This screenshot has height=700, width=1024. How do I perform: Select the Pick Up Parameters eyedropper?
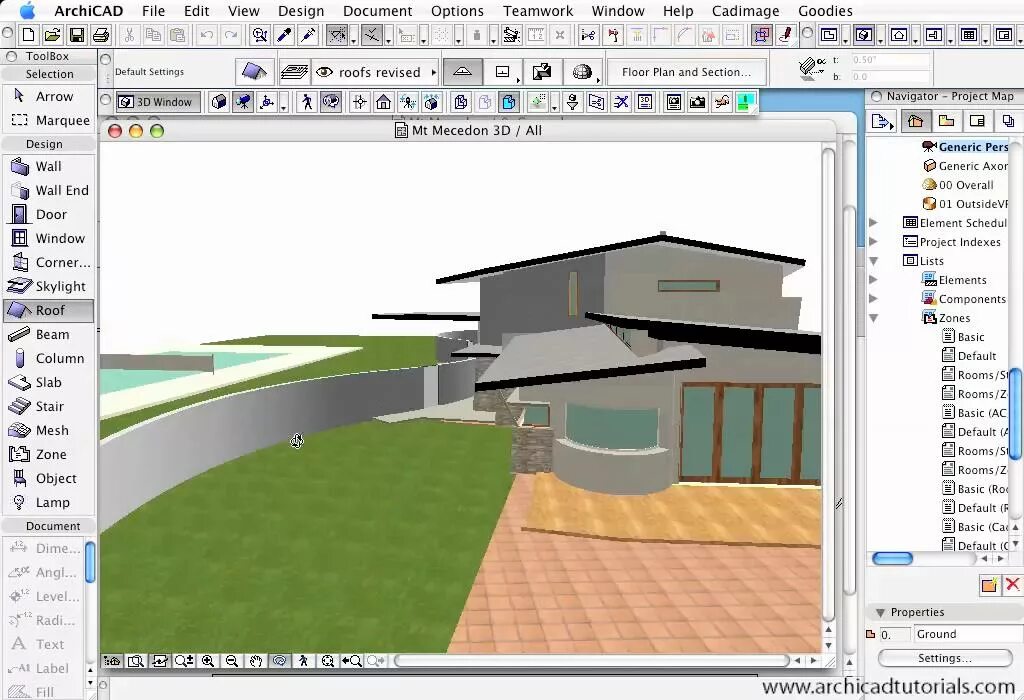pos(284,35)
